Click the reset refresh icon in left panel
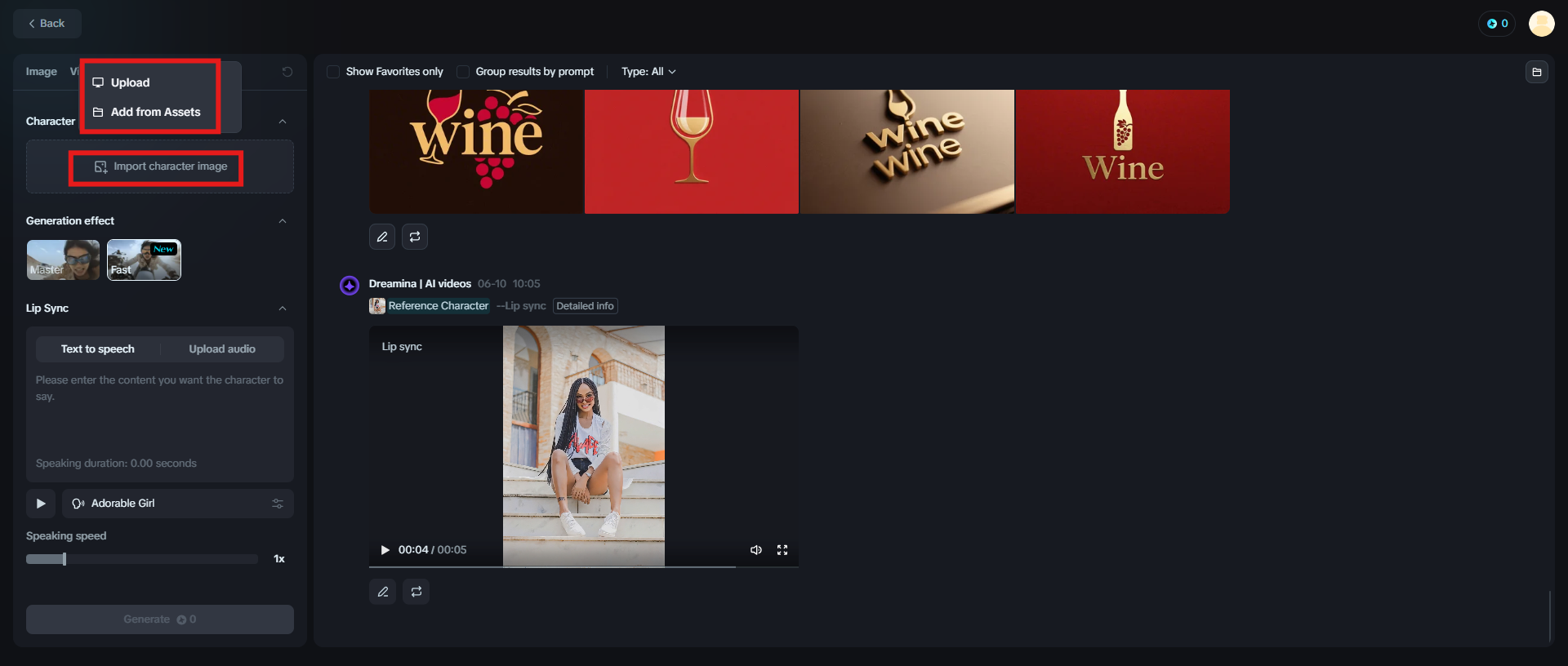The height and width of the screenshot is (666, 1568). [x=287, y=72]
